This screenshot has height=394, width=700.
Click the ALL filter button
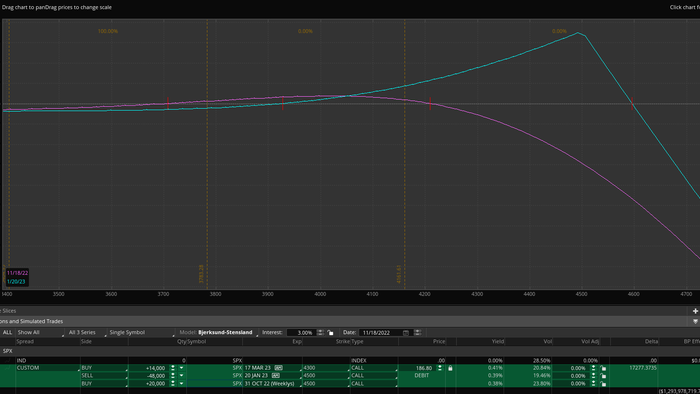[x=7, y=332]
